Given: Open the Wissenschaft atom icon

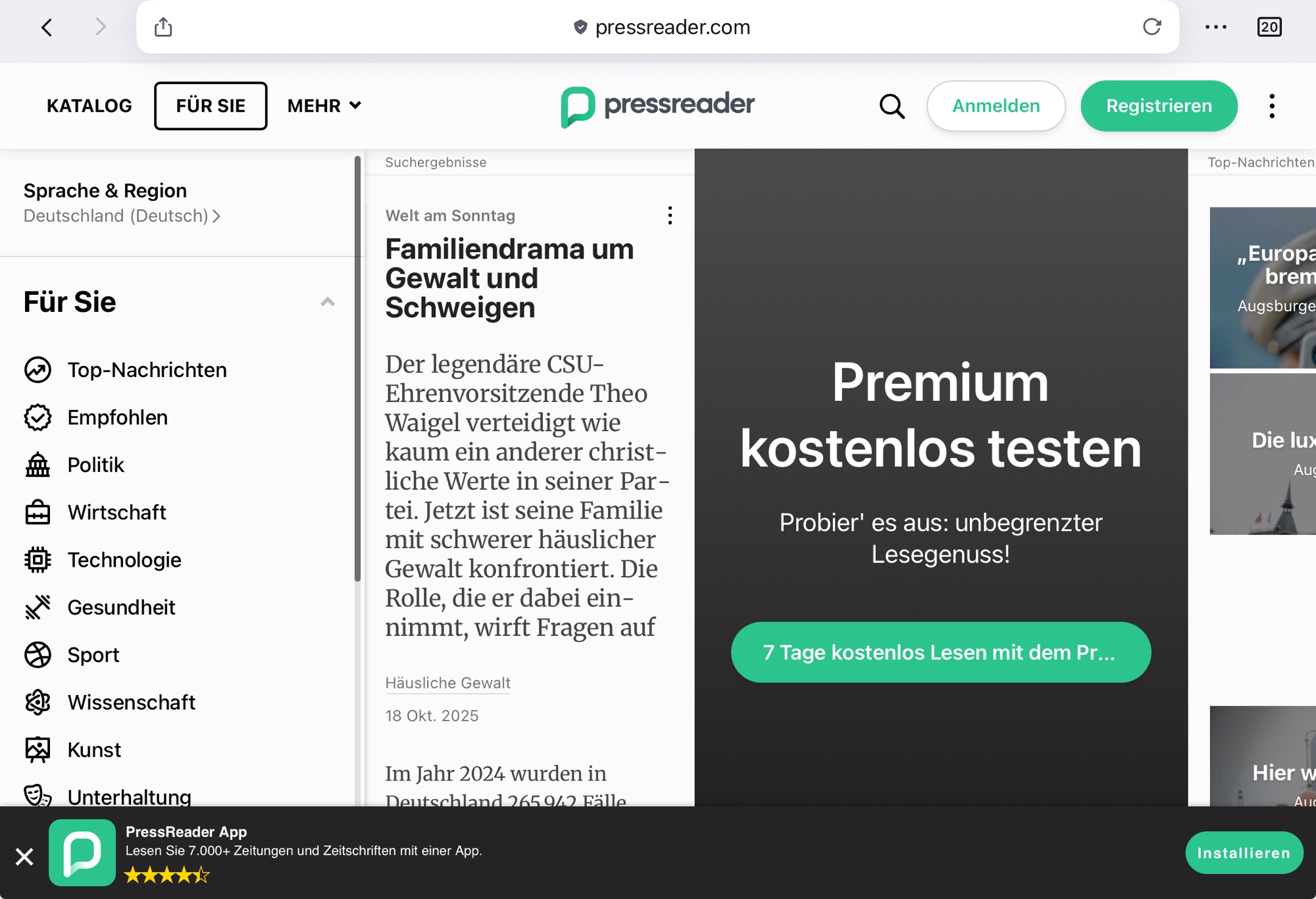Looking at the screenshot, I should [38, 702].
